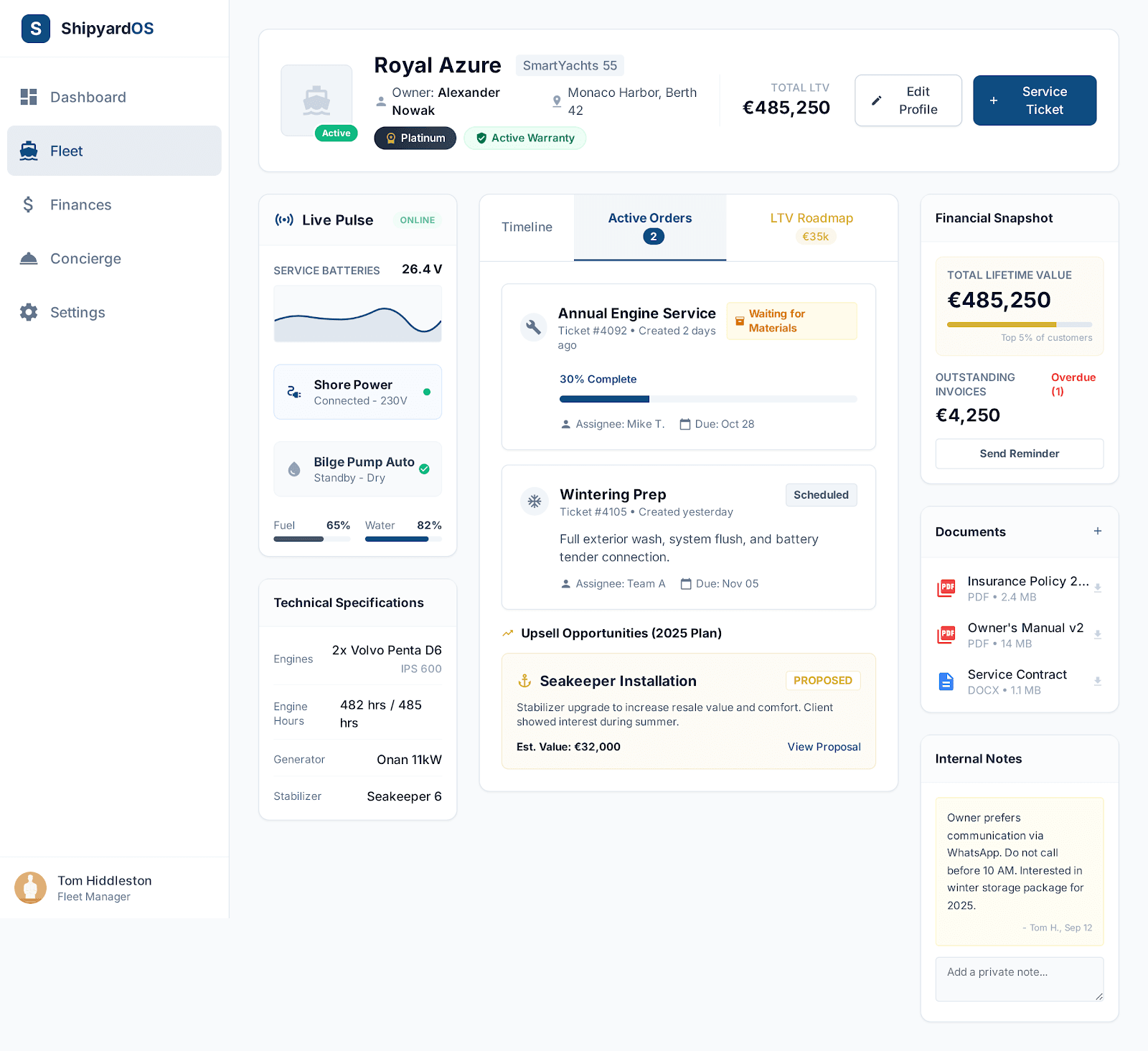Add a new document with plus icon
This screenshot has width=1148, height=1051.
[1097, 532]
